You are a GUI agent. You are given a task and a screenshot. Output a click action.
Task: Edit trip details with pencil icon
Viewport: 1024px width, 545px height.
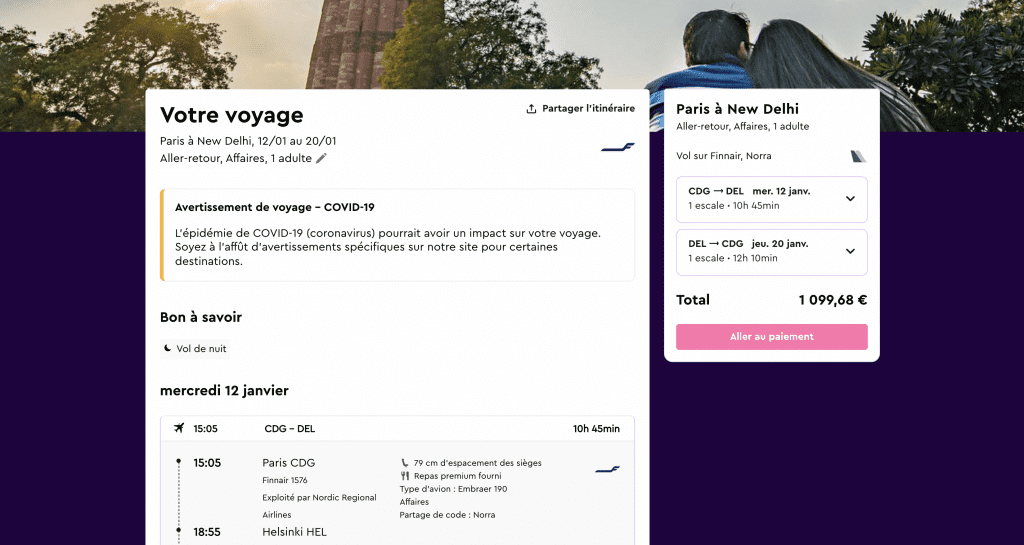[x=321, y=159]
